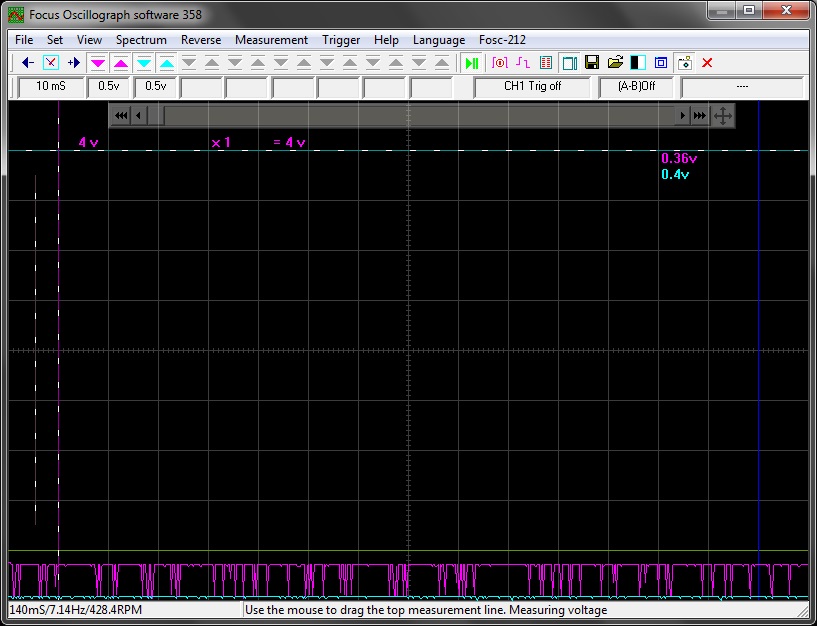Click the right blue arrow timebase button
The image size is (817, 626).
73,63
